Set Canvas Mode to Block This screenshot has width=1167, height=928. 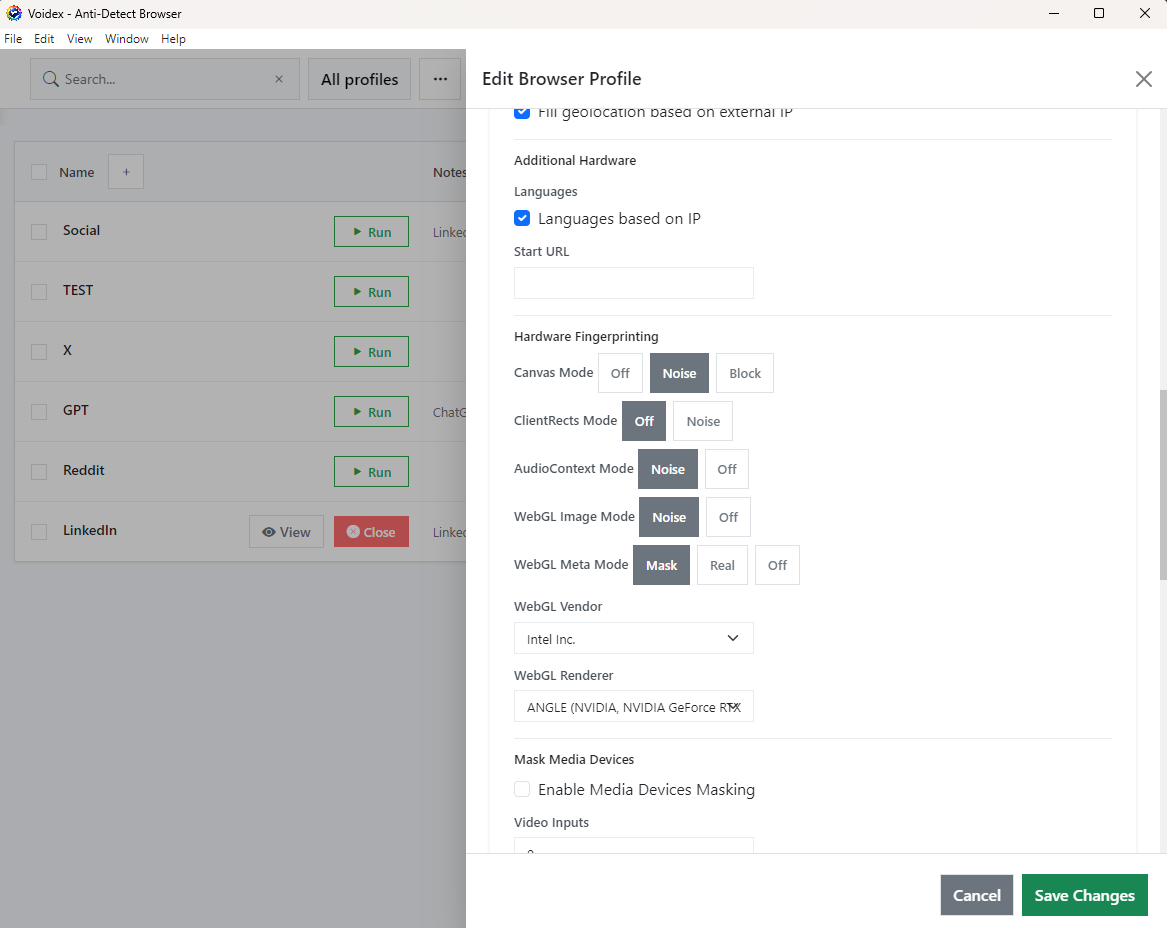[745, 373]
